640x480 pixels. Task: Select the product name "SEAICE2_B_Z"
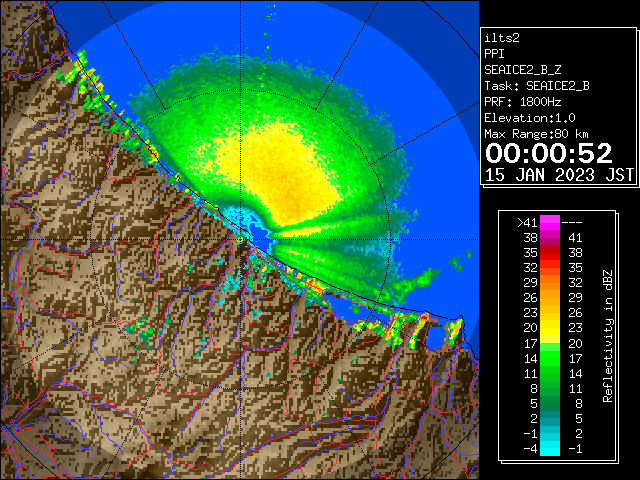[522, 70]
